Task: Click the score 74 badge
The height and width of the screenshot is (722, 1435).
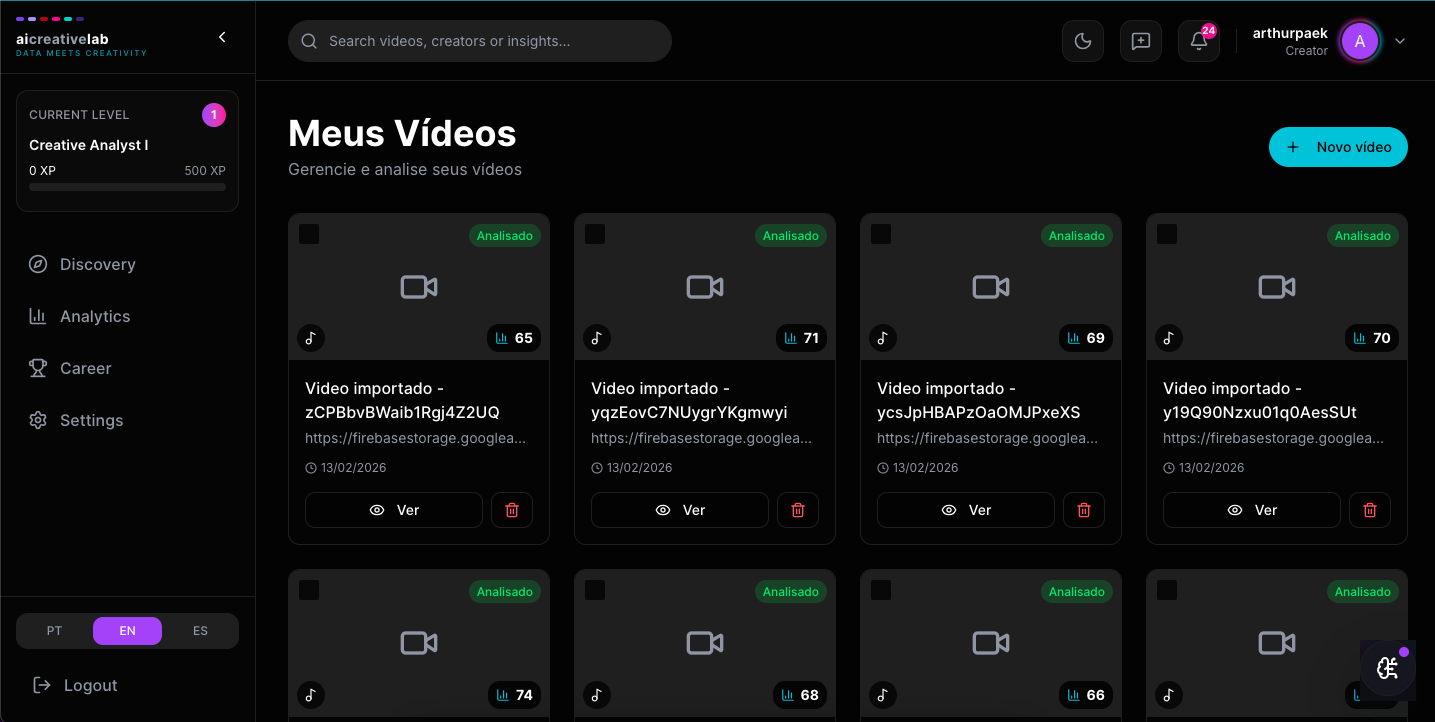Action: pyautogui.click(x=514, y=694)
